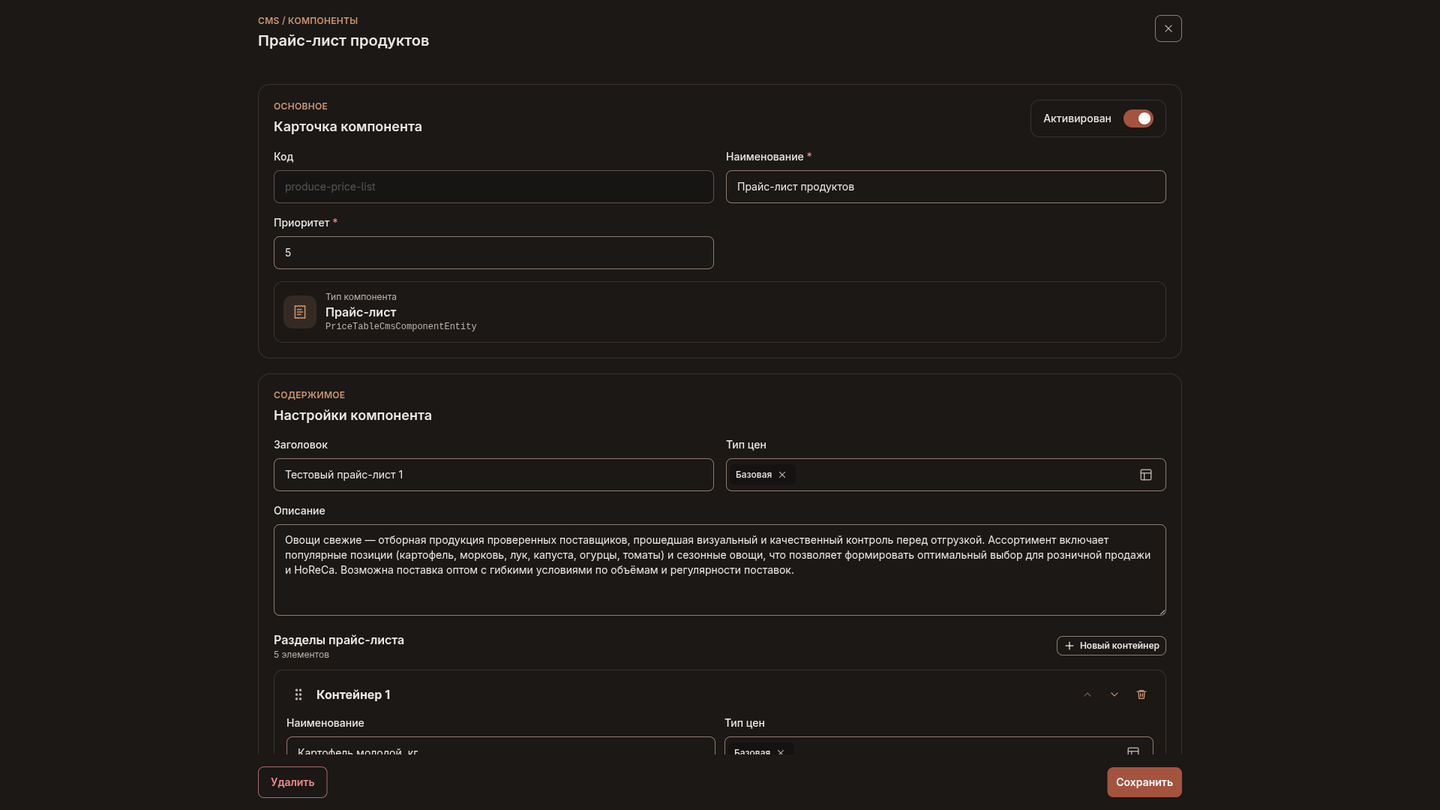This screenshot has width=1440, height=810.
Task: Move Контейнер 1 up with chevron
Action: click(1087, 695)
